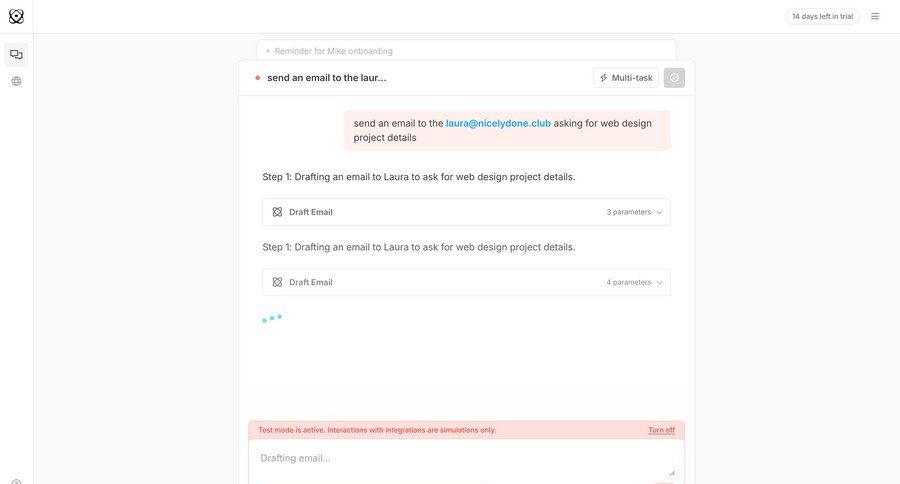
Task: Switch to the Reminder for Mike onboarding task
Action: point(334,51)
